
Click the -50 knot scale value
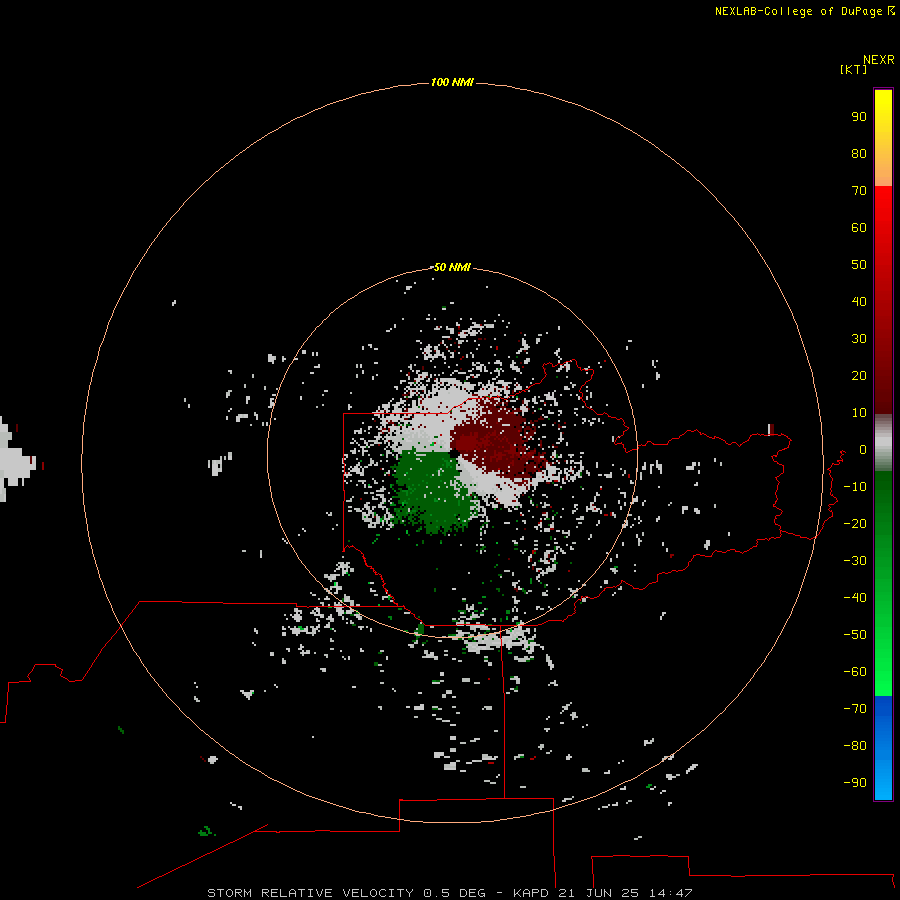tap(855, 635)
